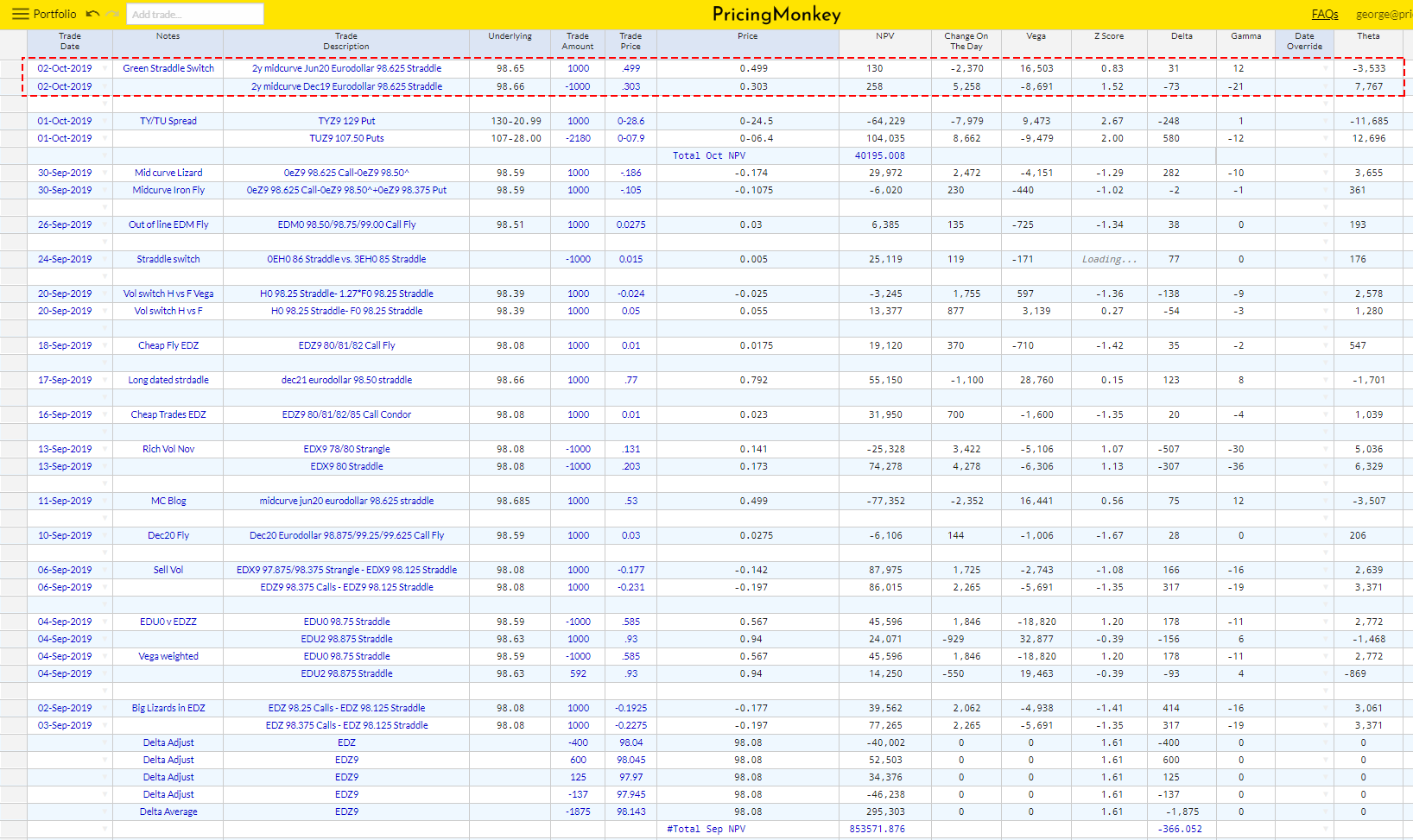This screenshot has height=840, width=1413.
Task: Click the #Total Sep NPV label
Action: click(x=706, y=829)
